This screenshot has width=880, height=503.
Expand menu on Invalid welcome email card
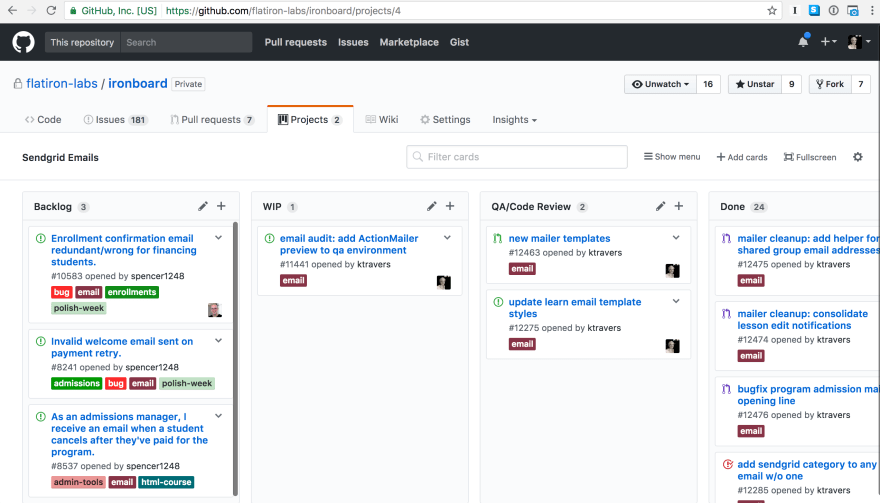coord(218,341)
